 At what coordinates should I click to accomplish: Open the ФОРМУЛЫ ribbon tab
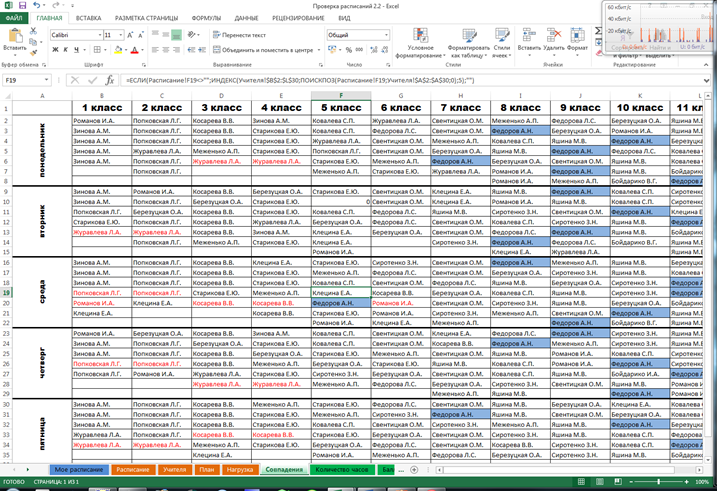(x=206, y=18)
